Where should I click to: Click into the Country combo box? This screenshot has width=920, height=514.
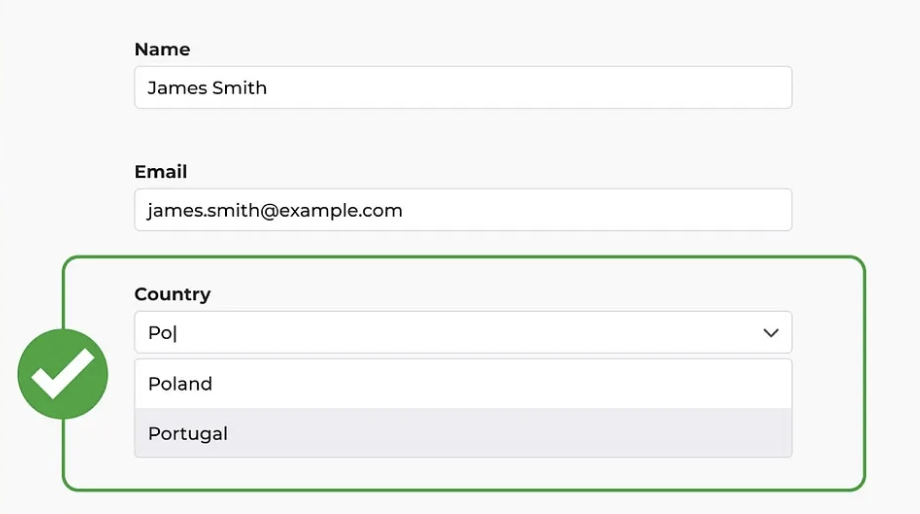463,333
